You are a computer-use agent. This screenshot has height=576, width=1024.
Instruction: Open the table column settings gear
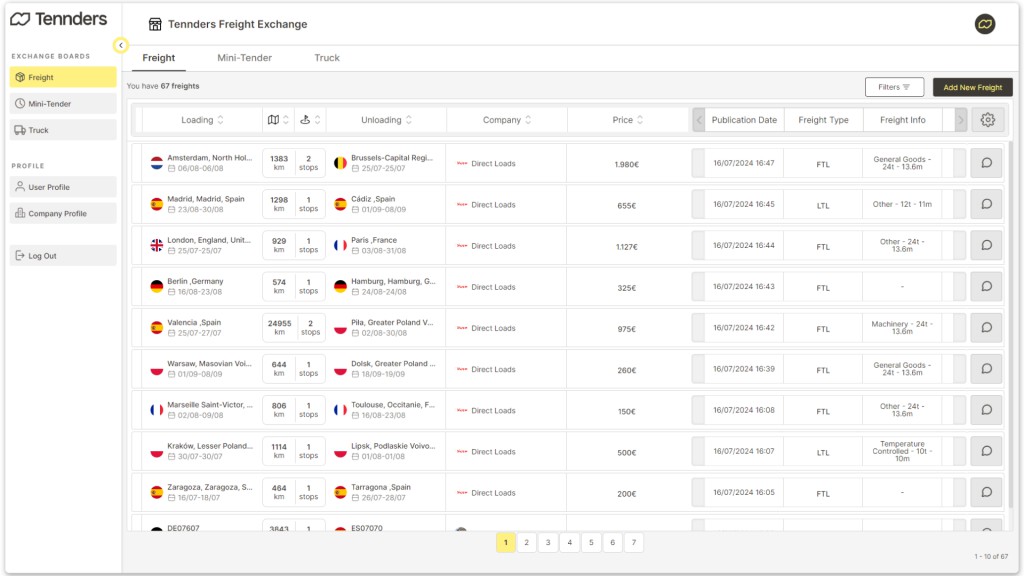987,120
